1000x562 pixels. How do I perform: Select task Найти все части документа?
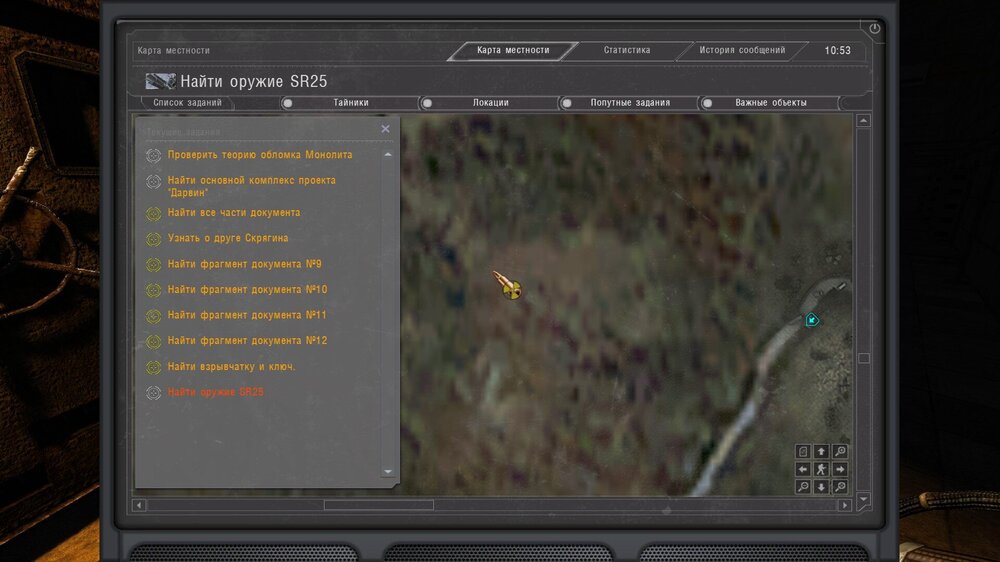coord(233,212)
